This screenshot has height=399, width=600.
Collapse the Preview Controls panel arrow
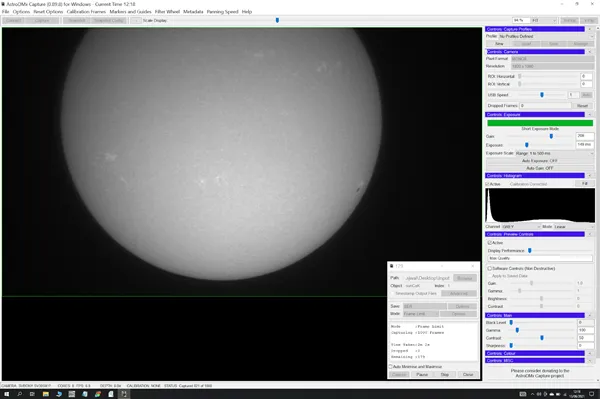(x=589, y=234)
